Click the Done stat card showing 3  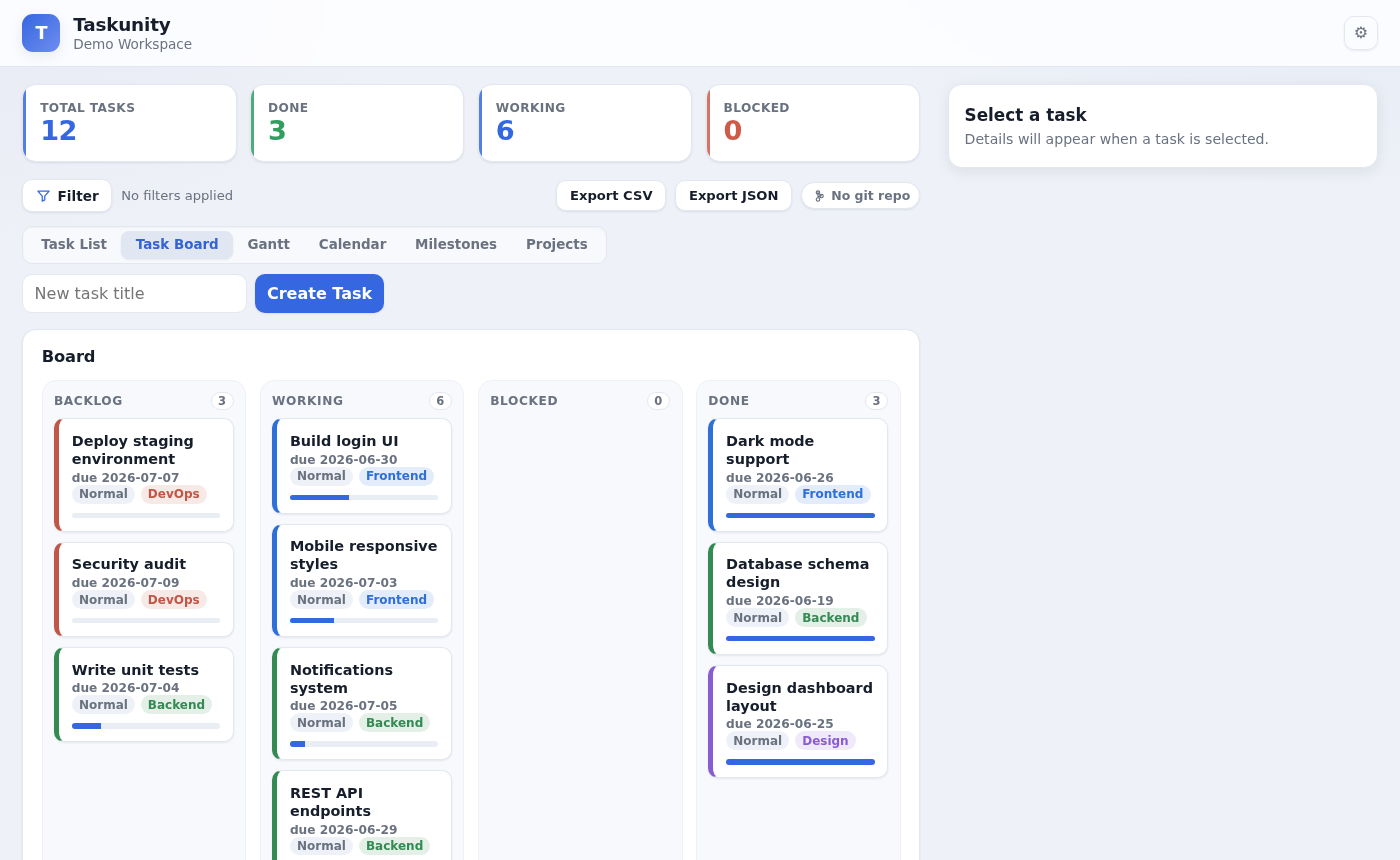(x=357, y=123)
